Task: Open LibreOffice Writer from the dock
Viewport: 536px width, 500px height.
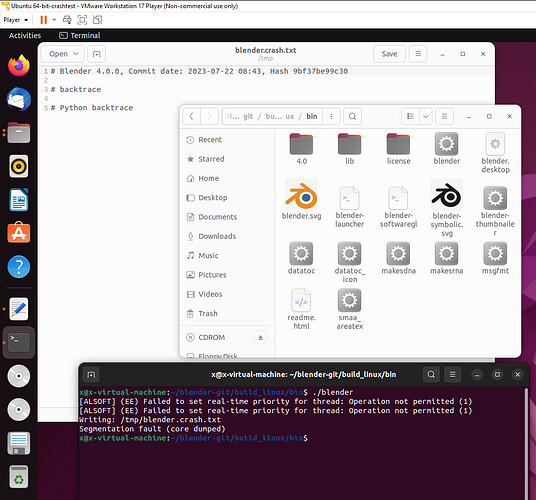Action: tap(19, 200)
